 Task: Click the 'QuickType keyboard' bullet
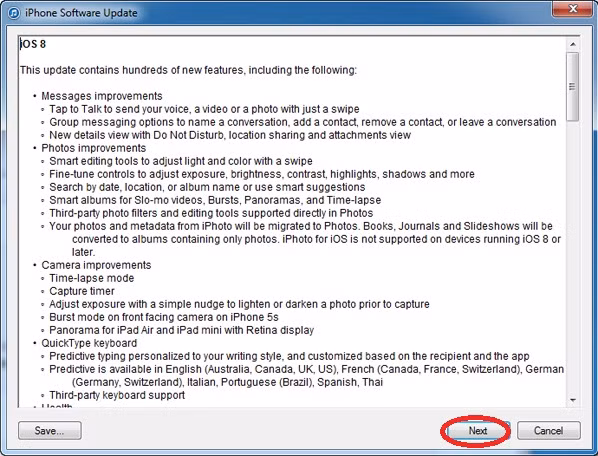(x=89, y=343)
